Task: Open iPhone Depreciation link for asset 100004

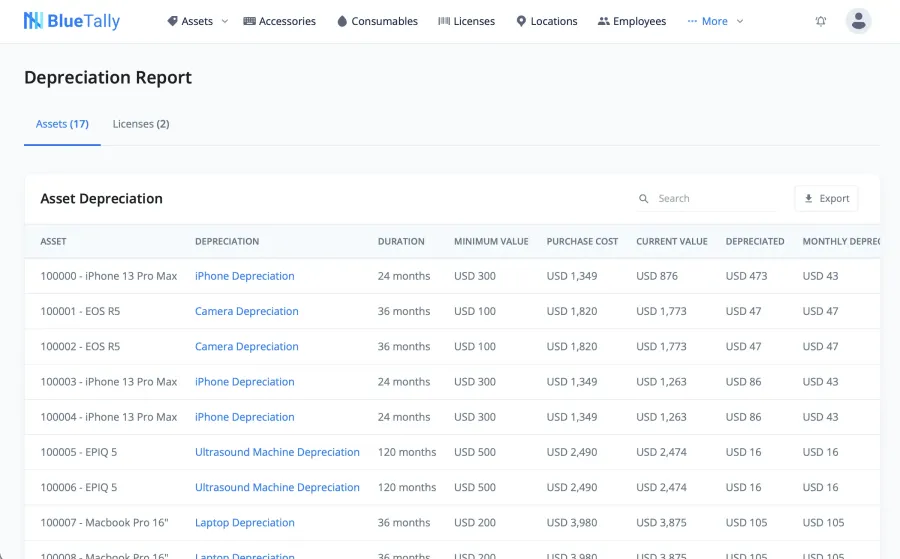Action: tap(245, 417)
